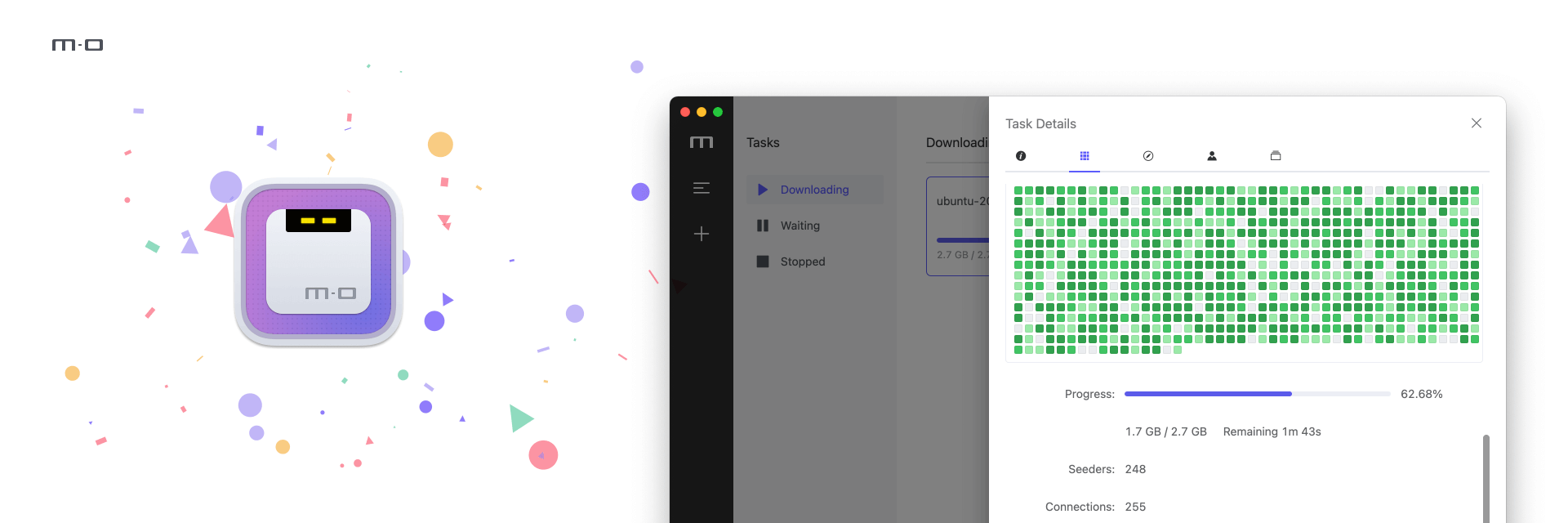Screen dimensions: 1568x523
Task: Click the Task Details title
Action: point(1040,124)
